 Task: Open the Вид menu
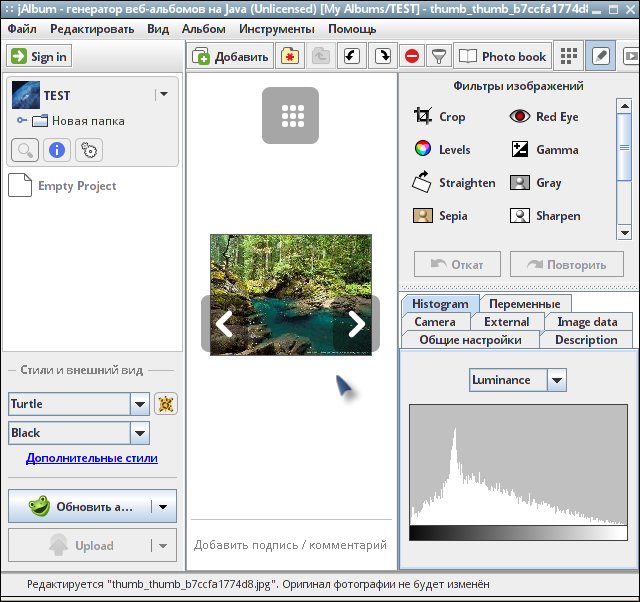click(x=158, y=29)
